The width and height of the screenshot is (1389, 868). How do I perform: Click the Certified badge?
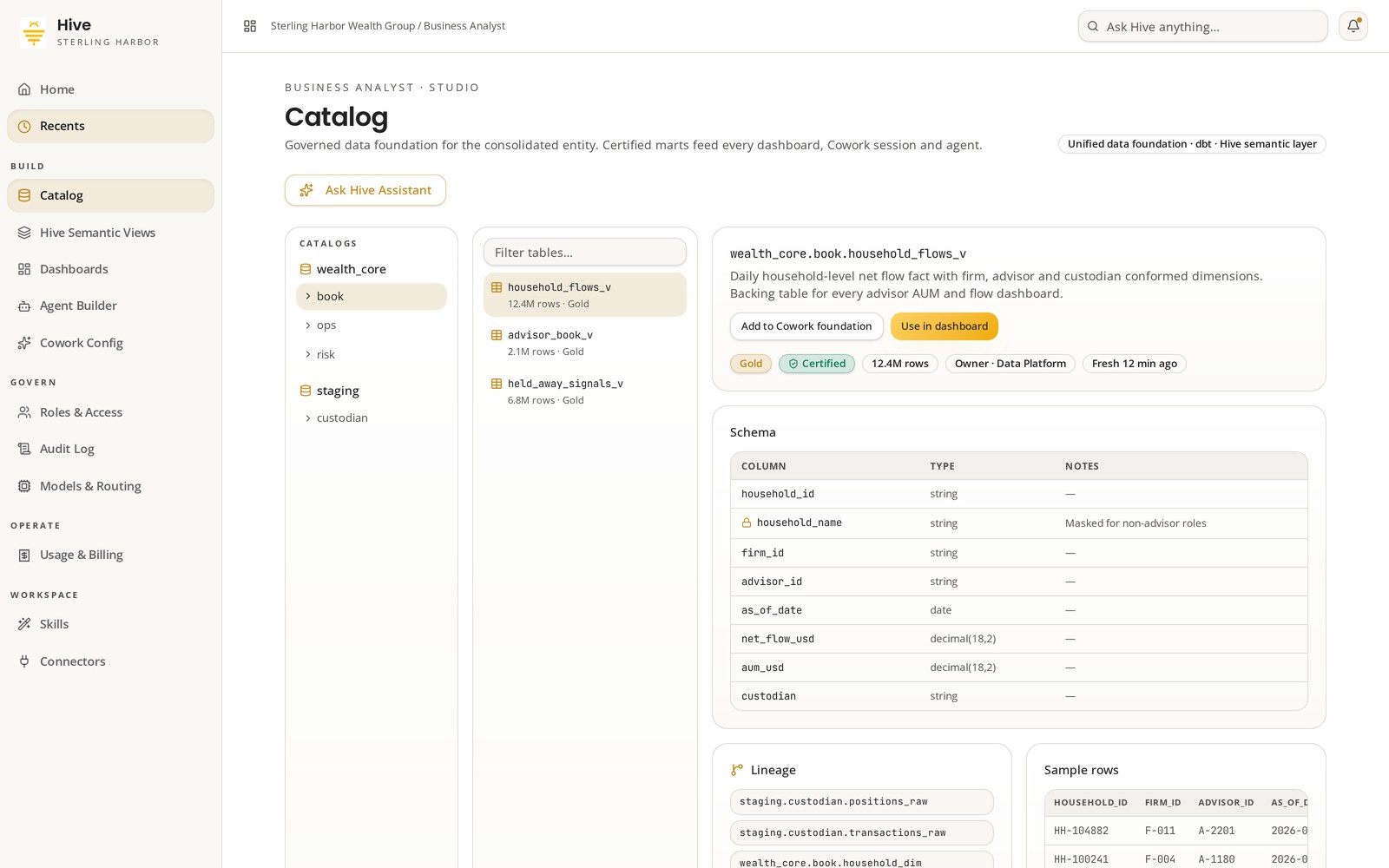tap(817, 364)
